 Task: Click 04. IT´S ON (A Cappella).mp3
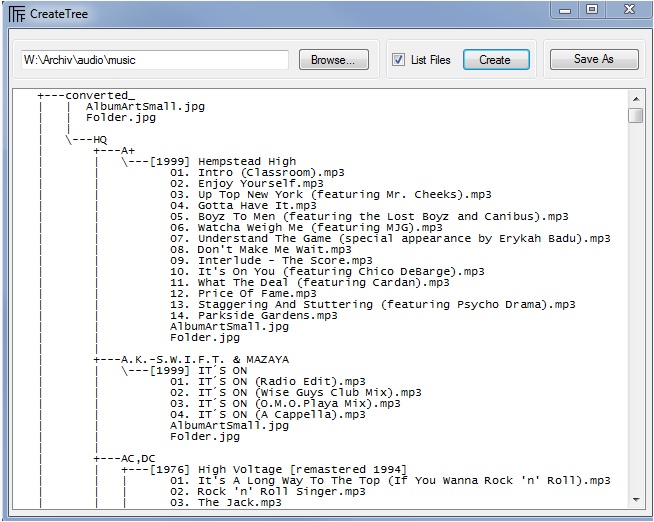coord(268,415)
